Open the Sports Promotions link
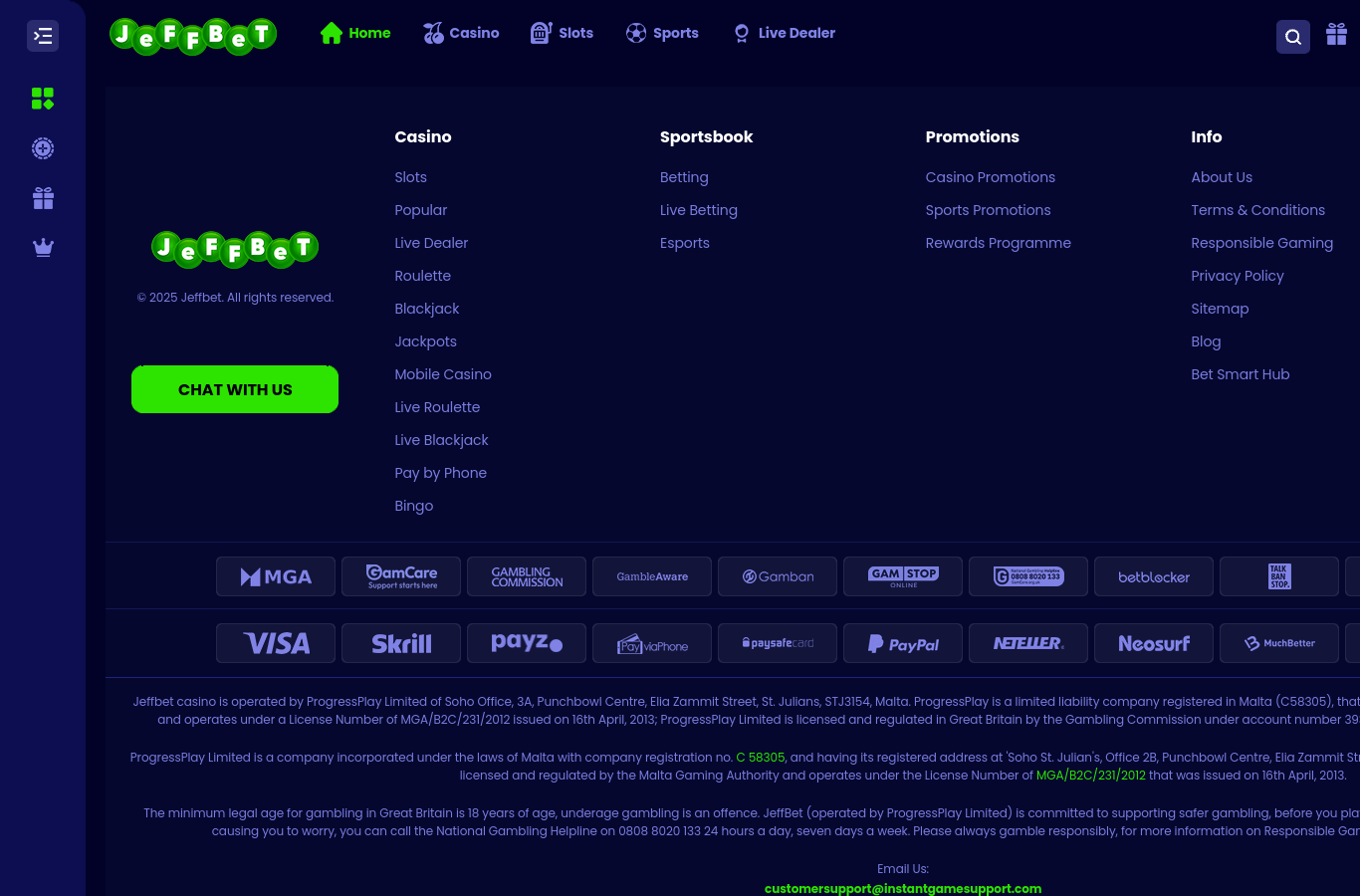The height and width of the screenshot is (896, 1360). click(x=989, y=210)
